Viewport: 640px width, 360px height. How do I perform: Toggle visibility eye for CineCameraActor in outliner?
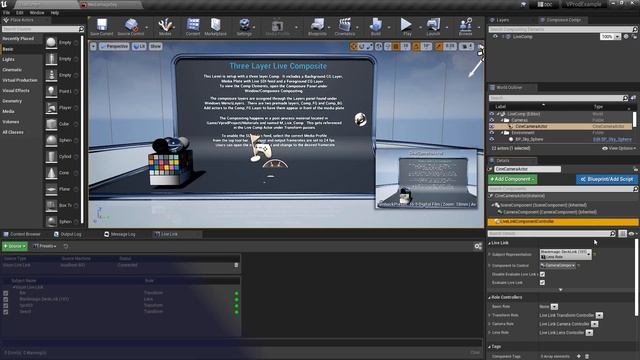[x=492, y=127]
